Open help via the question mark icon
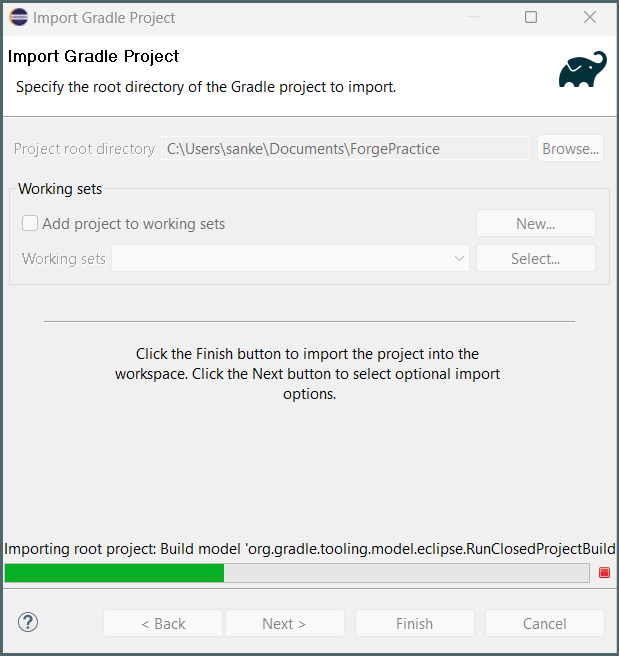The width and height of the screenshot is (619, 656). point(27,622)
